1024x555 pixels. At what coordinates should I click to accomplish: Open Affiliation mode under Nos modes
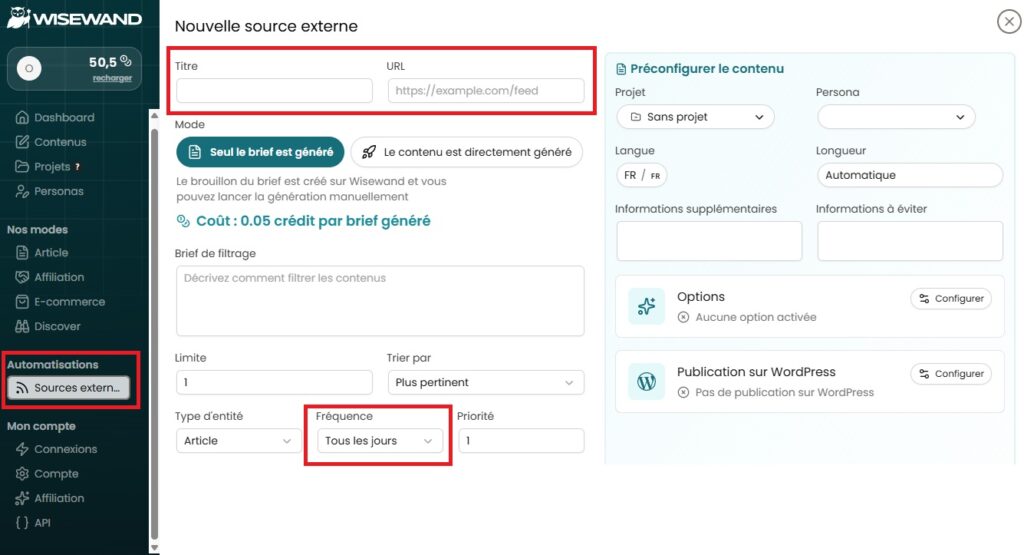click(50, 277)
